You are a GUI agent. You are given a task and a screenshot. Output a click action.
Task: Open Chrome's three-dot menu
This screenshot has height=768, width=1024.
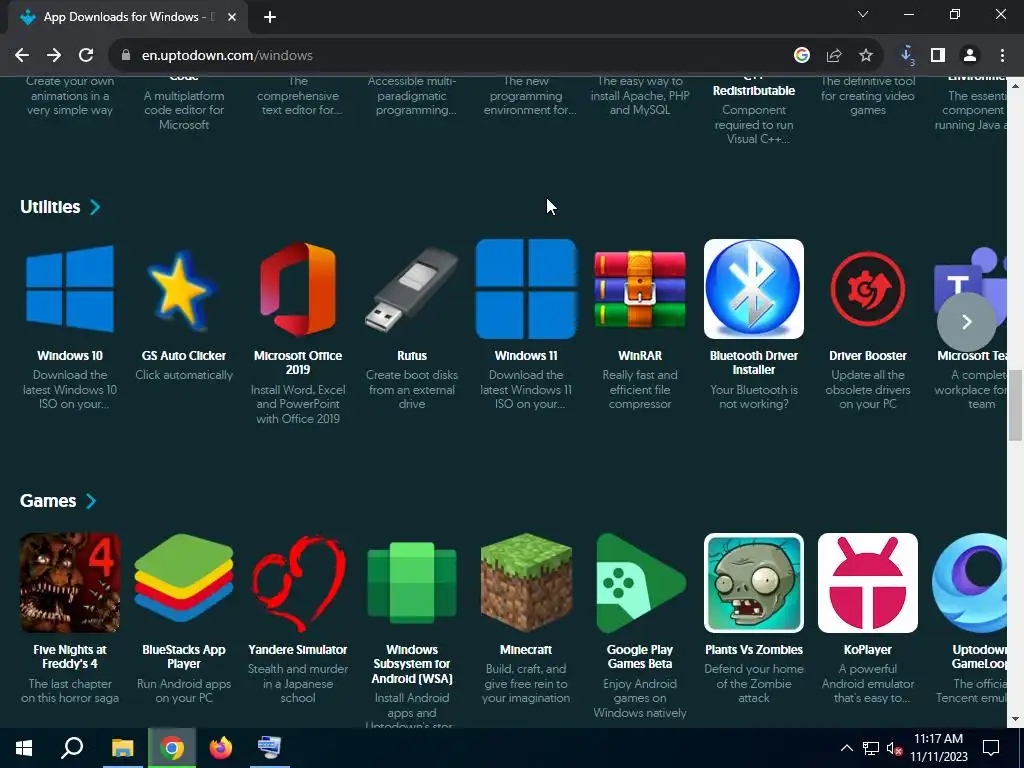point(1002,56)
